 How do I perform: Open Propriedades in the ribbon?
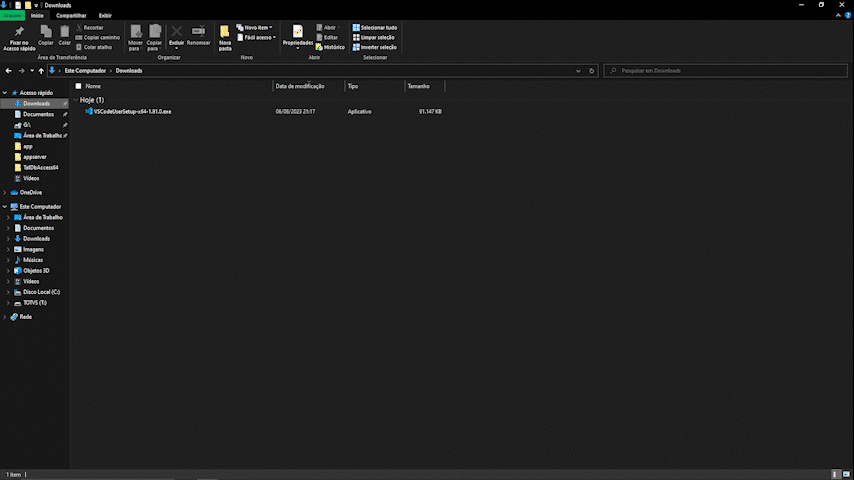(297, 37)
